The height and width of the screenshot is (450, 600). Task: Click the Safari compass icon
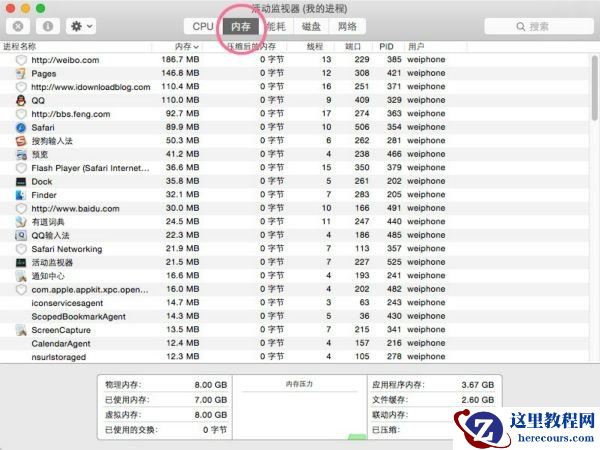click(21, 127)
